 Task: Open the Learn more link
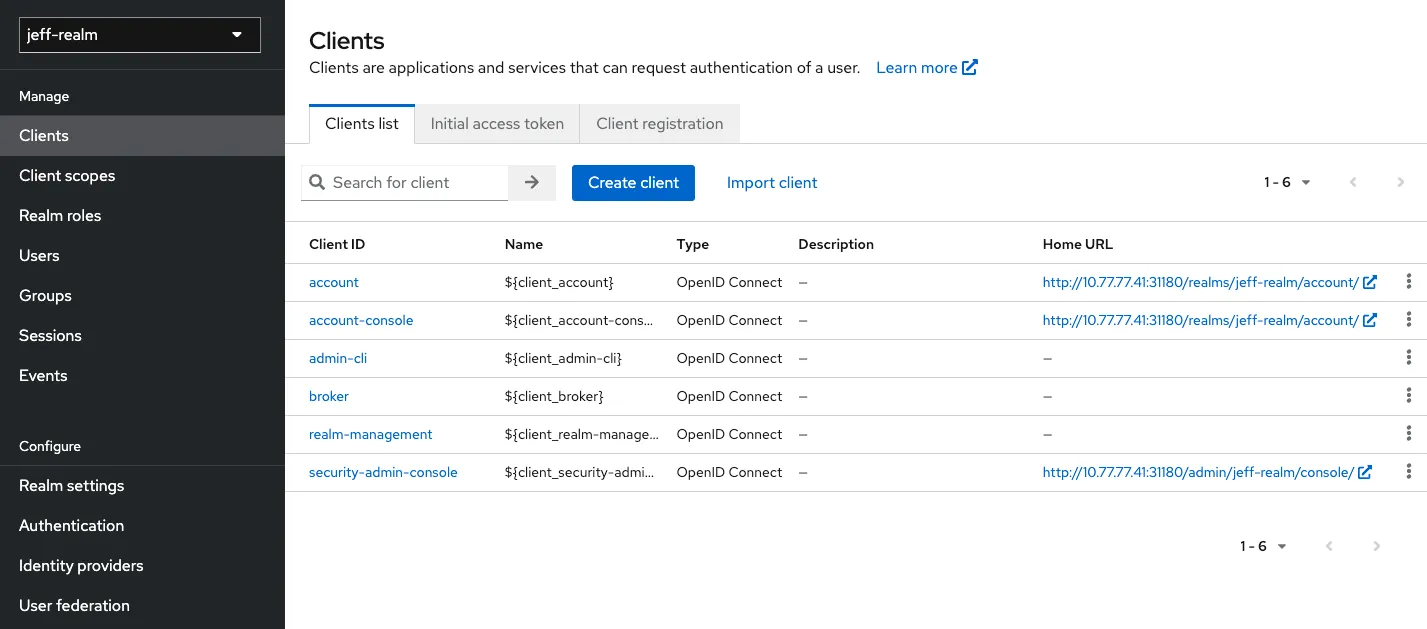(x=927, y=68)
